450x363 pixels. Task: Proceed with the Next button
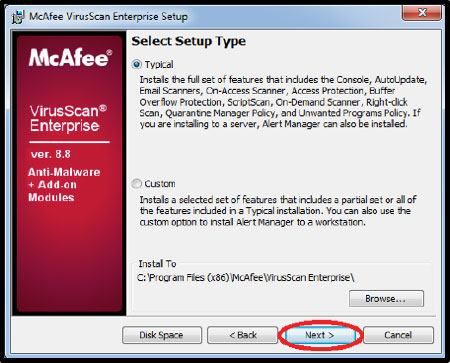(320, 335)
